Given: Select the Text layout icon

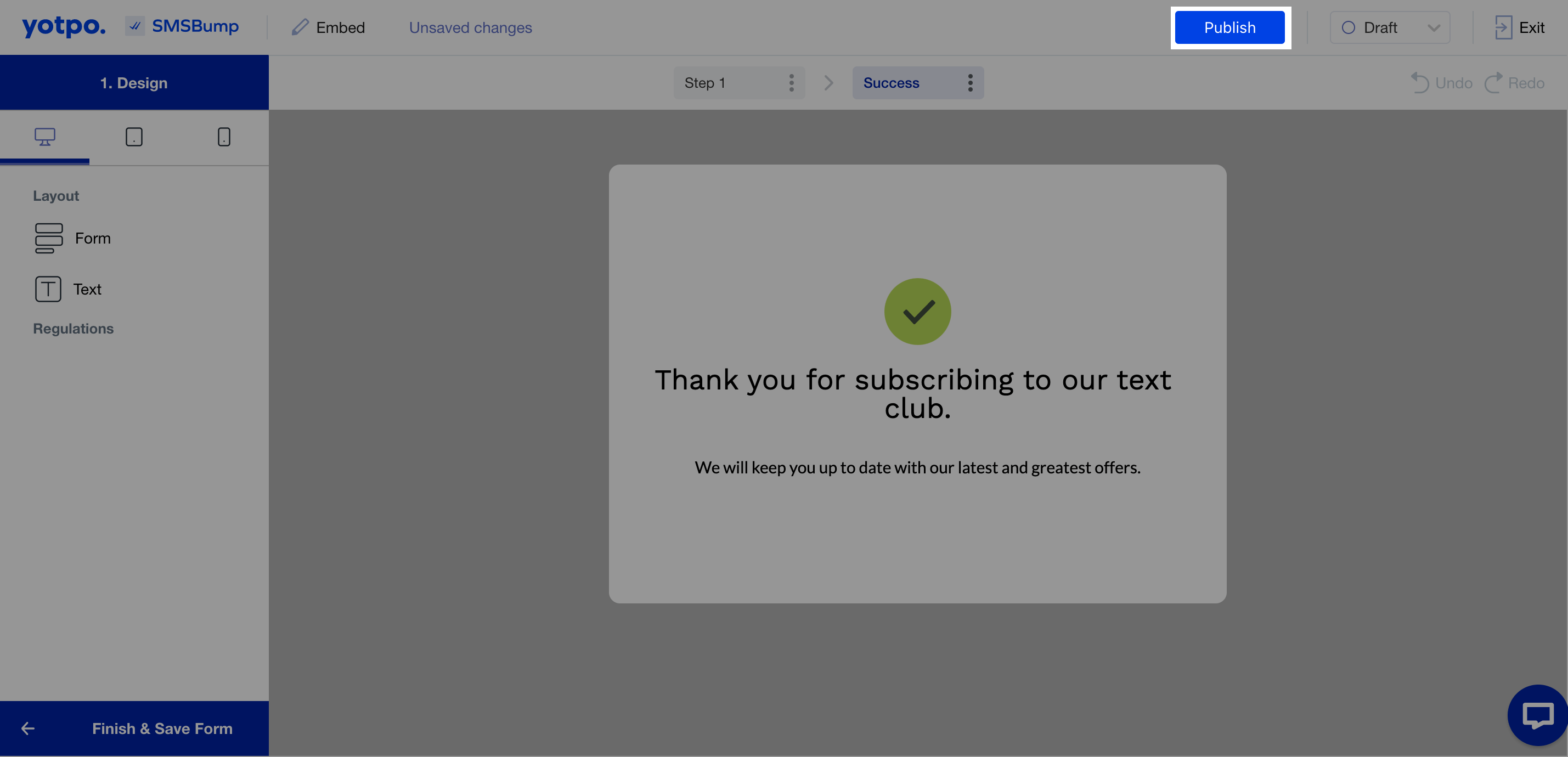Looking at the screenshot, I should tap(48, 289).
